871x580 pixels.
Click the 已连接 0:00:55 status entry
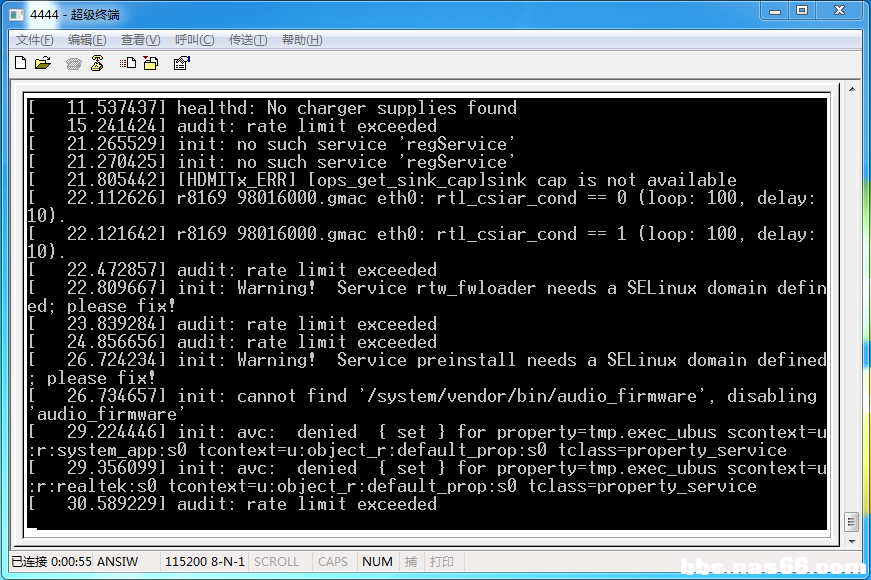(52, 562)
